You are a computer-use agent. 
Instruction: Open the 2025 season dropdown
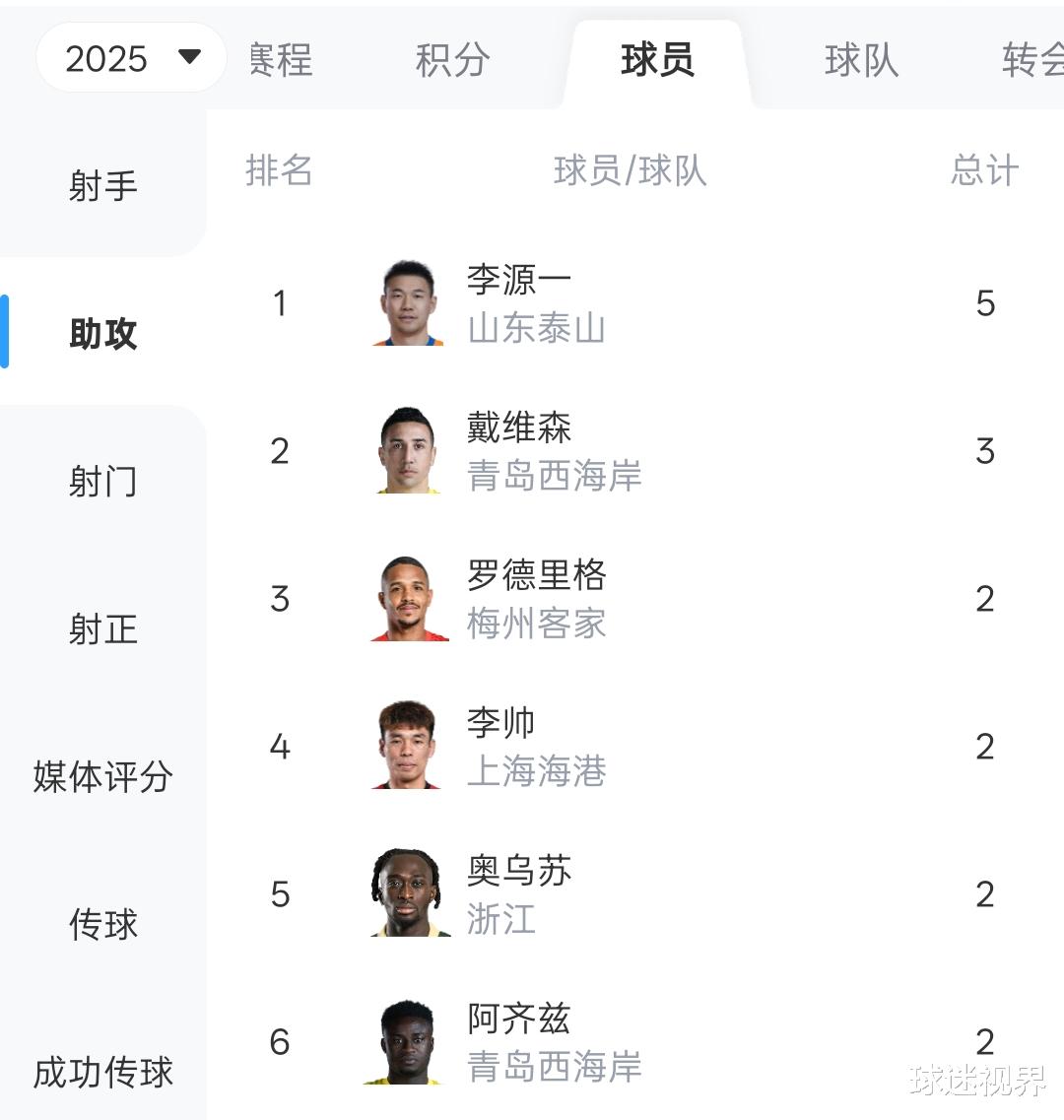(131, 58)
